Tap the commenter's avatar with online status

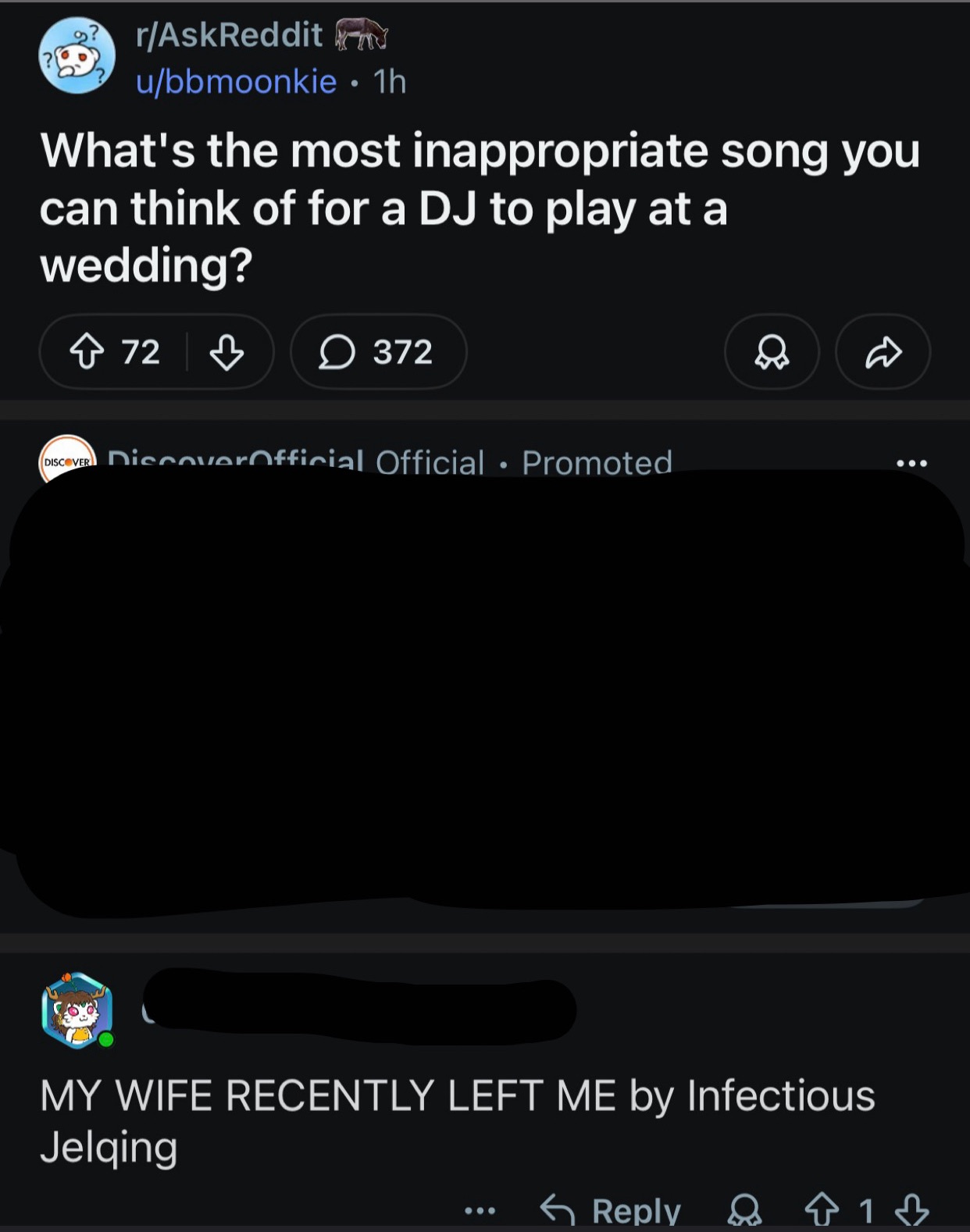77,1010
